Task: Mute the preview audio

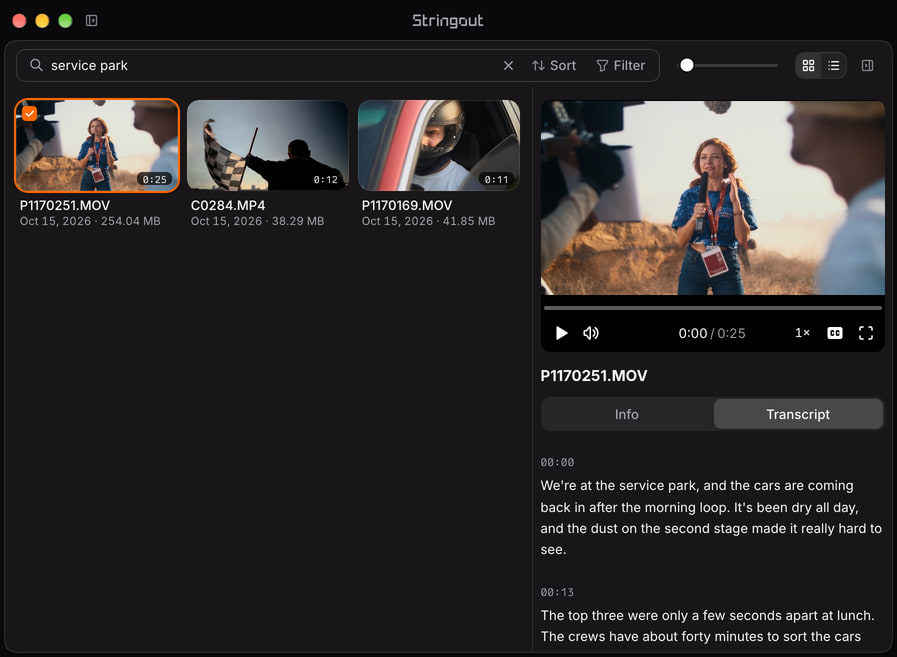Action: (x=591, y=333)
